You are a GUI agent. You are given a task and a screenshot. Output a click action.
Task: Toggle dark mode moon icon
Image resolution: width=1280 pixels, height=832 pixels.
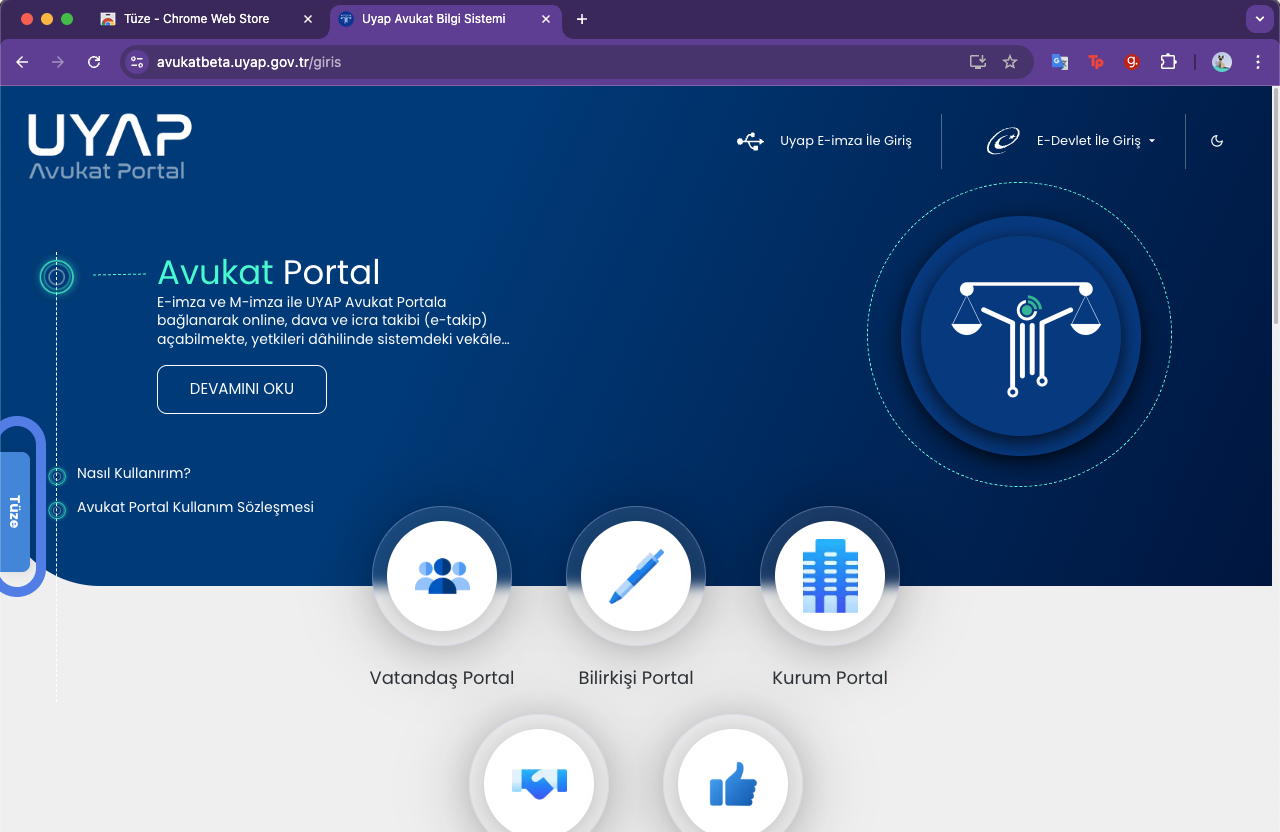(x=1217, y=141)
